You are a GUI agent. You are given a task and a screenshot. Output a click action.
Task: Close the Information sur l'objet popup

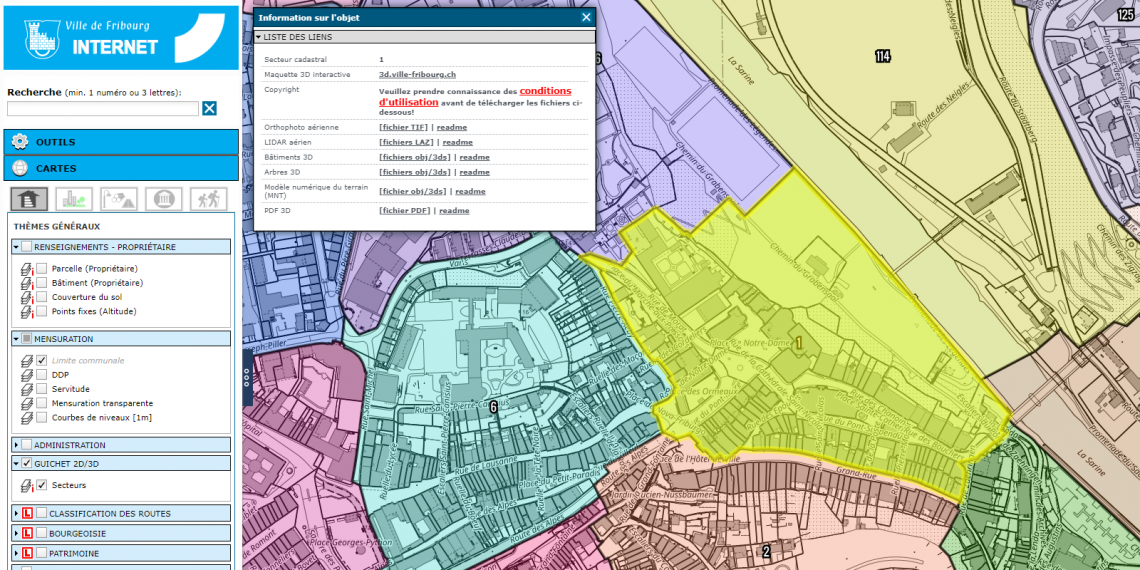click(586, 17)
